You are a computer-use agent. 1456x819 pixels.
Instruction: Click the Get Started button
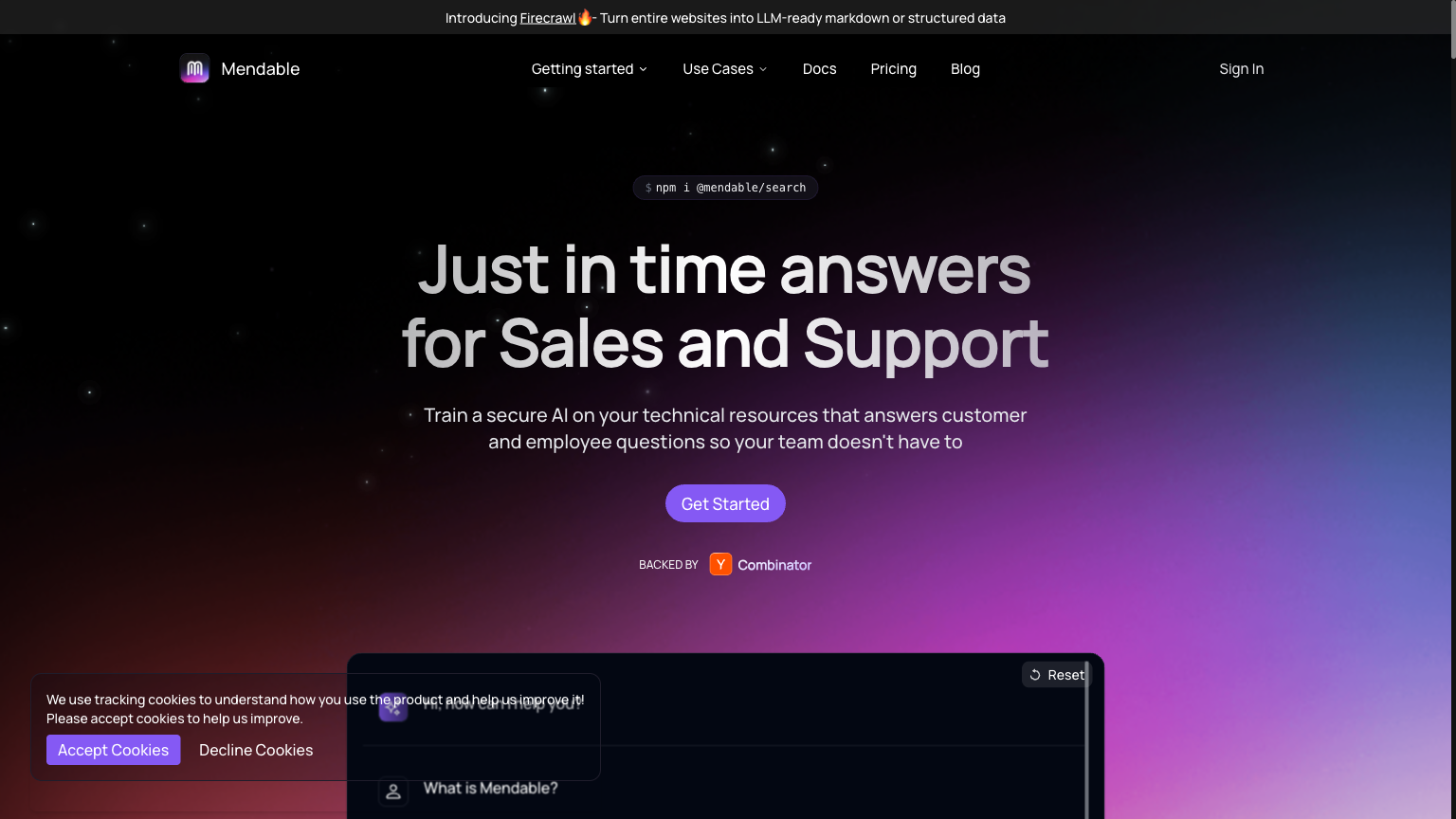pyautogui.click(x=725, y=503)
